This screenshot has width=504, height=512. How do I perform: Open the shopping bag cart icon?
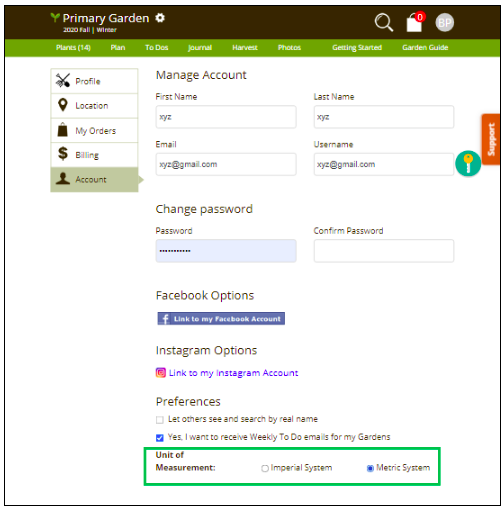click(415, 22)
